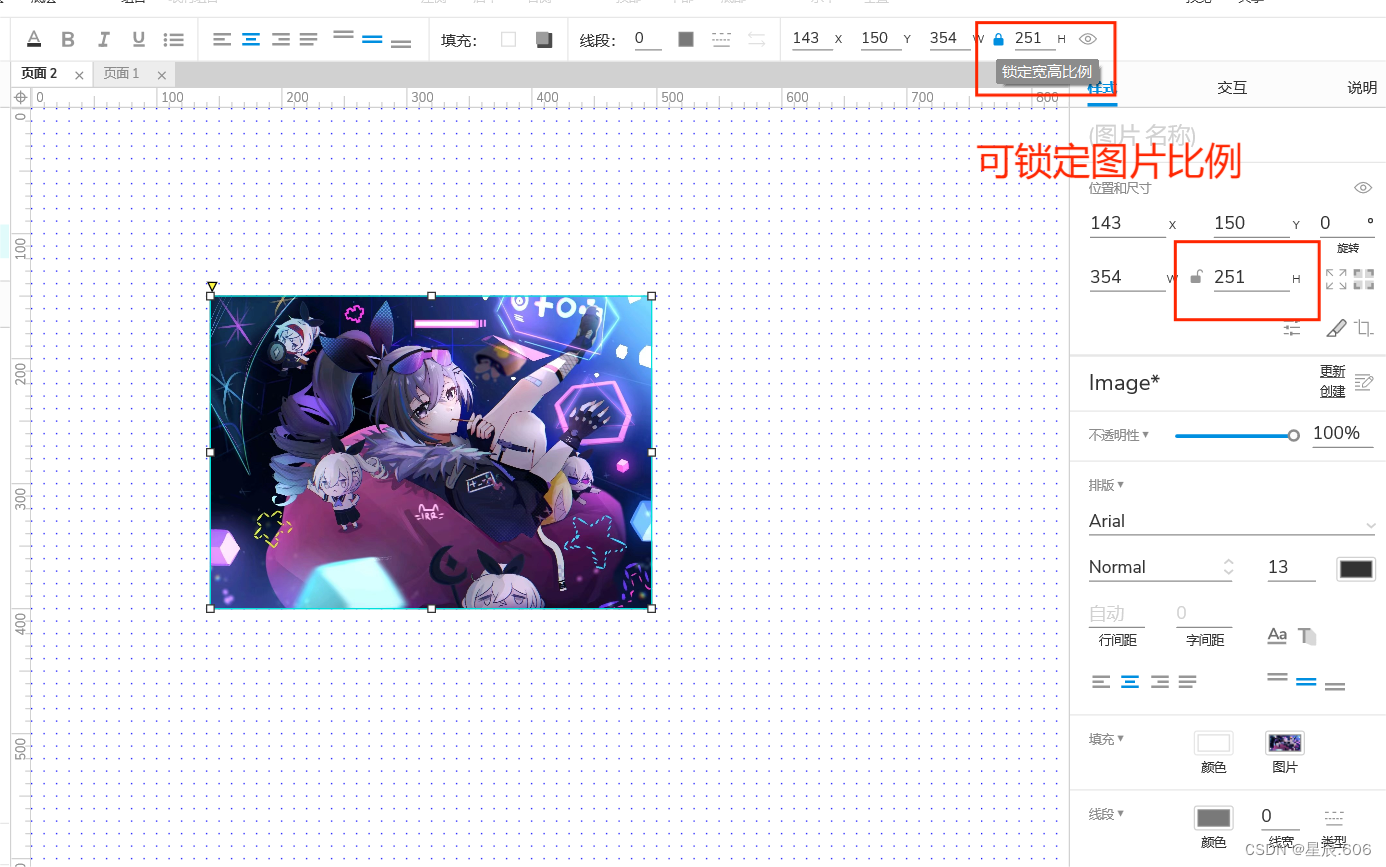Set vertical align bottom in toolbar

click(401, 43)
